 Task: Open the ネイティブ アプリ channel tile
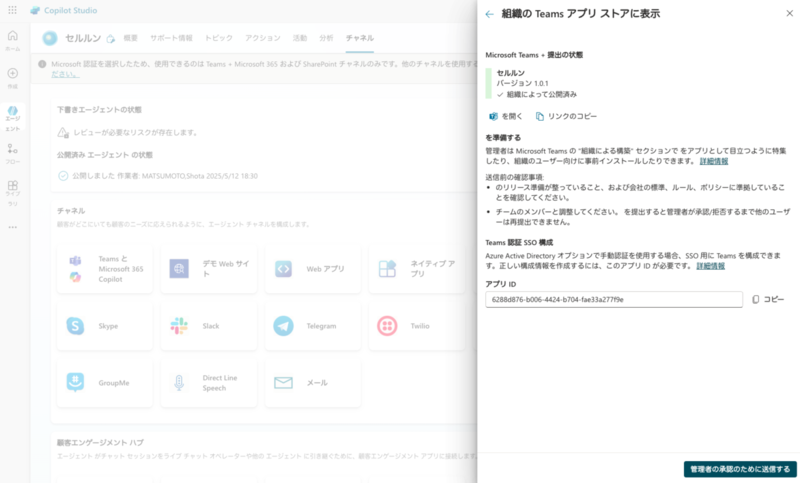[417, 269]
